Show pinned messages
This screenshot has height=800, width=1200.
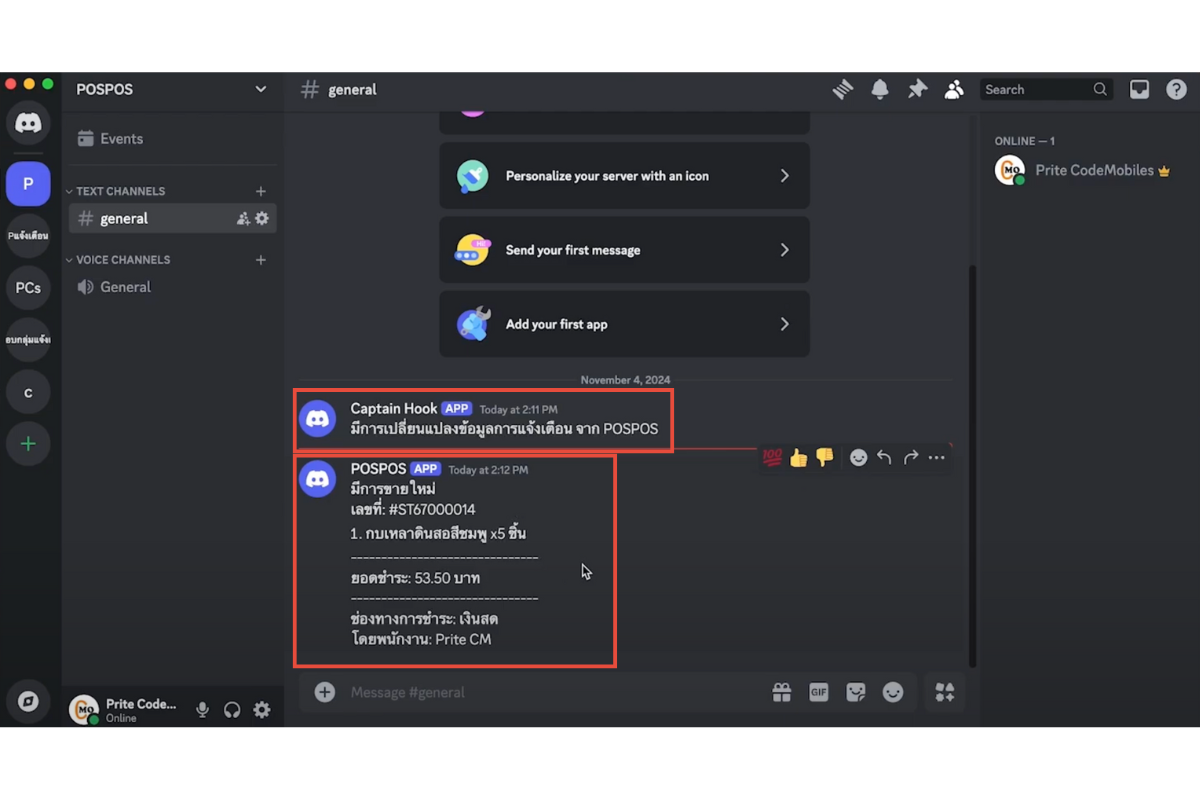[917, 90]
